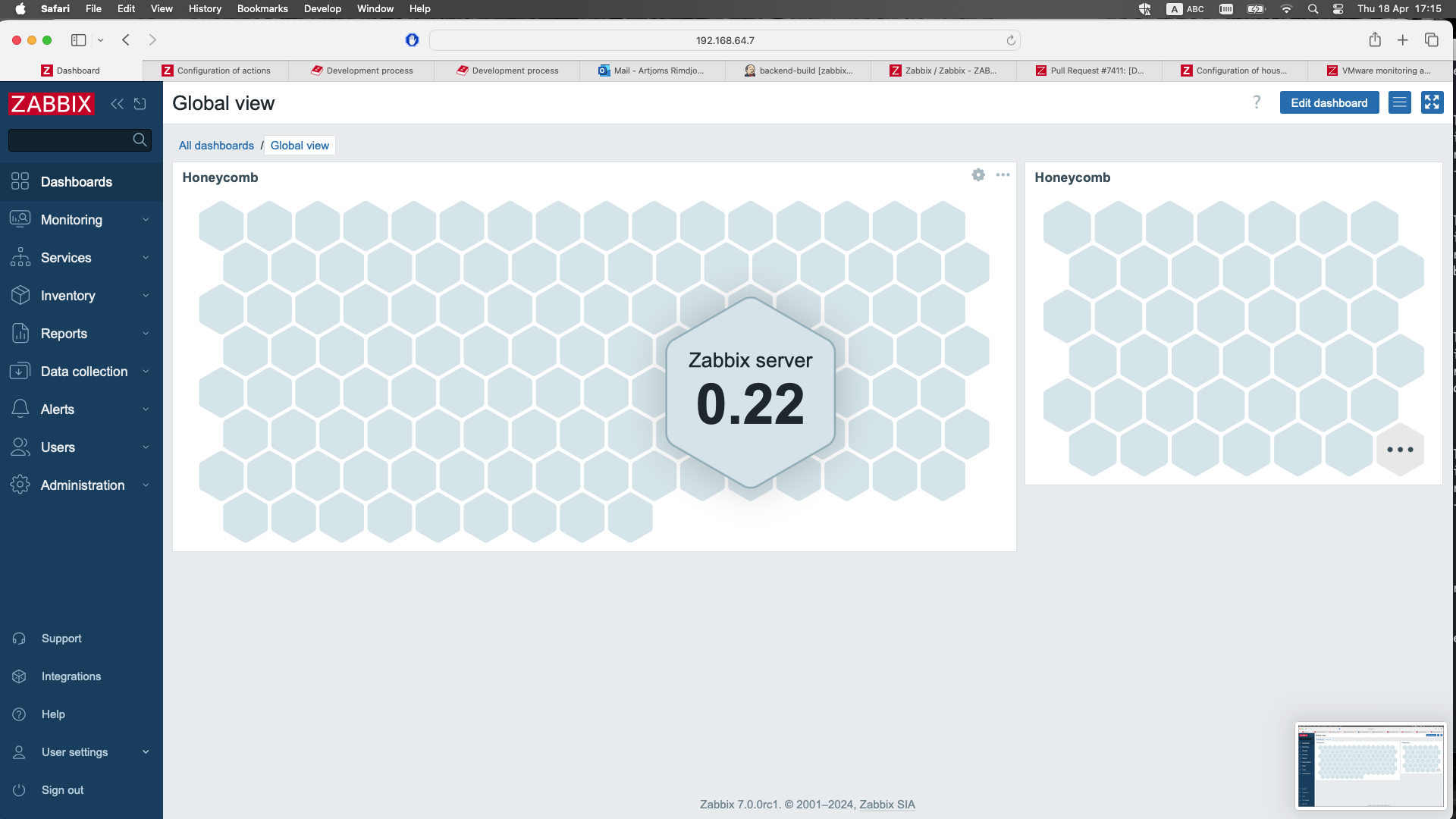Open All dashboards breadcrumb link
1456x819 pixels.
pos(216,146)
